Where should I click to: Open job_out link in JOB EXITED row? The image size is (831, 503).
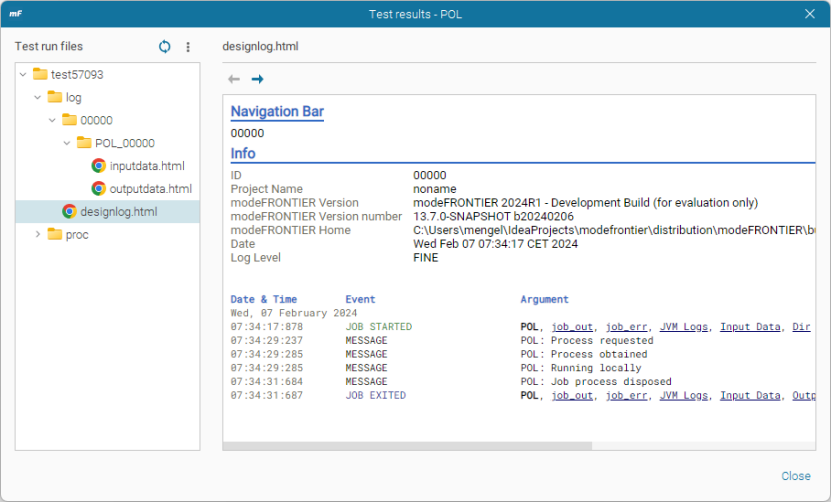coord(572,395)
